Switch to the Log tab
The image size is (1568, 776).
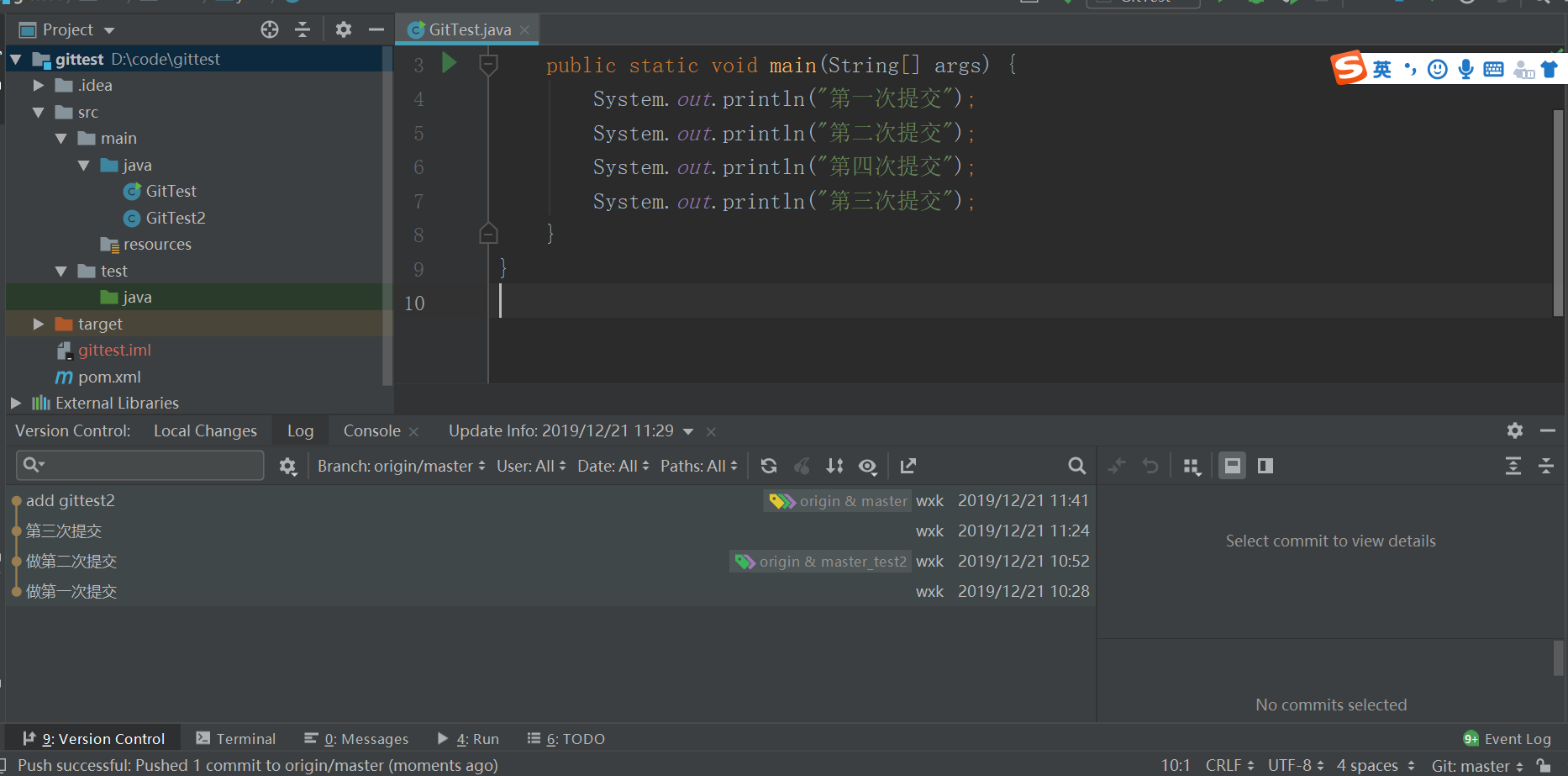tap(300, 430)
